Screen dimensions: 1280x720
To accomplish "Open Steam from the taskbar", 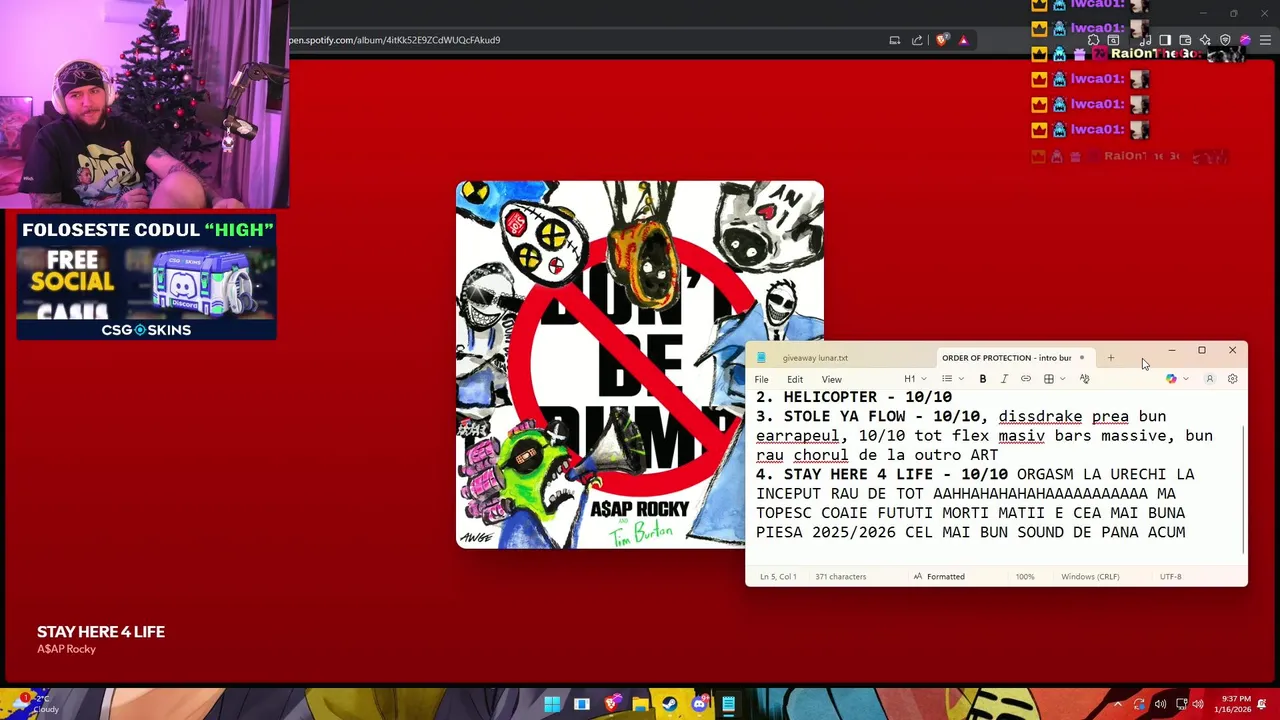I will pos(669,704).
